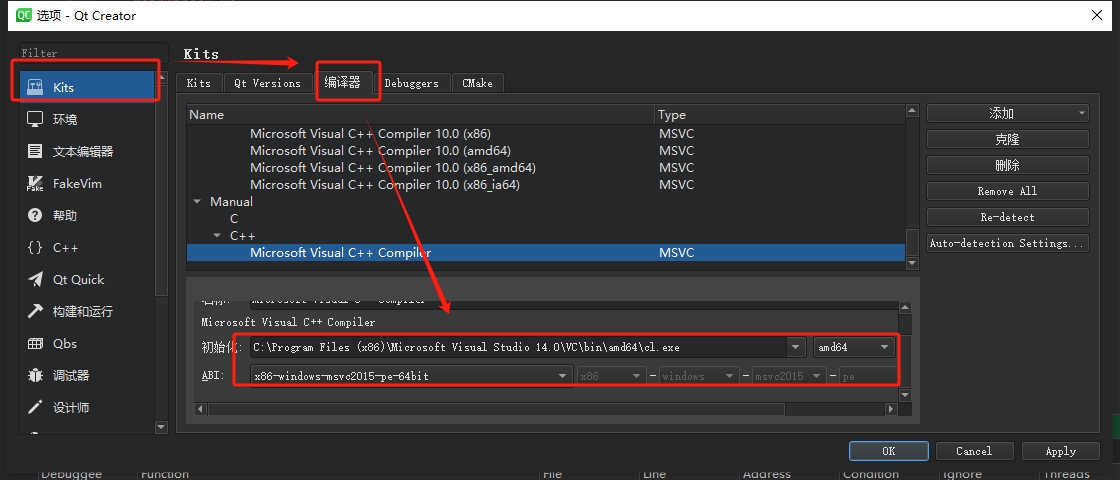Switch to the Qt Versions tab
Viewport: 1120px width, 480px height.
pyautogui.click(x=267, y=83)
